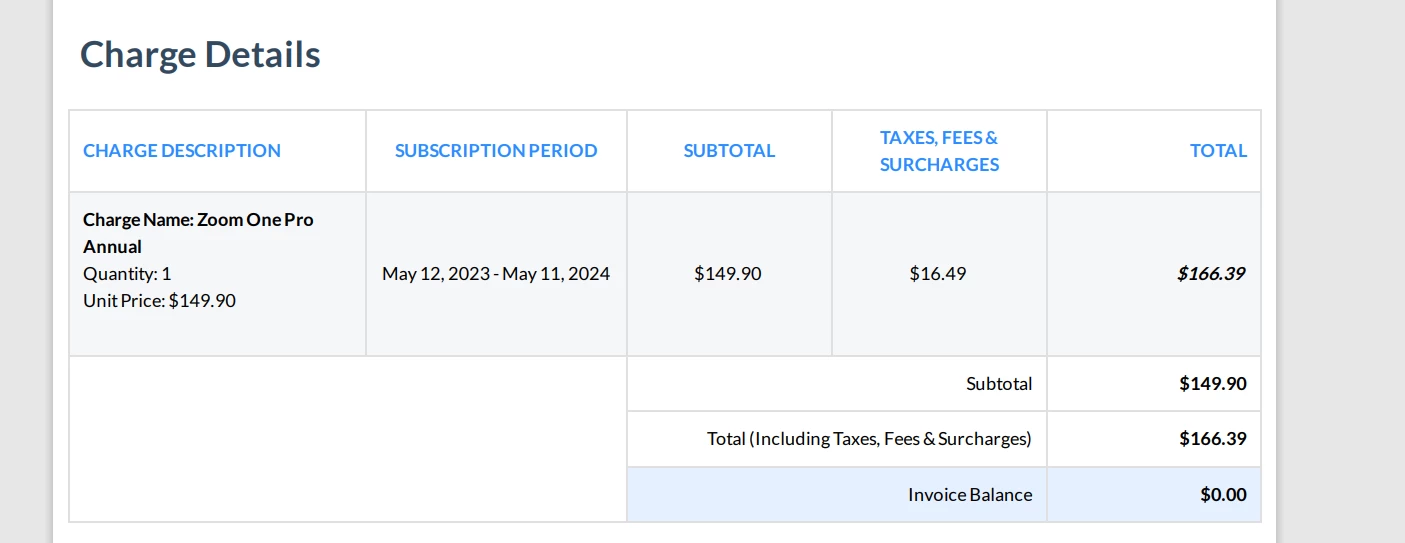Viewport: 1405px width, 543px height.
Task: Click the bold $166.39 summary total
Action: coord(1212,439)
